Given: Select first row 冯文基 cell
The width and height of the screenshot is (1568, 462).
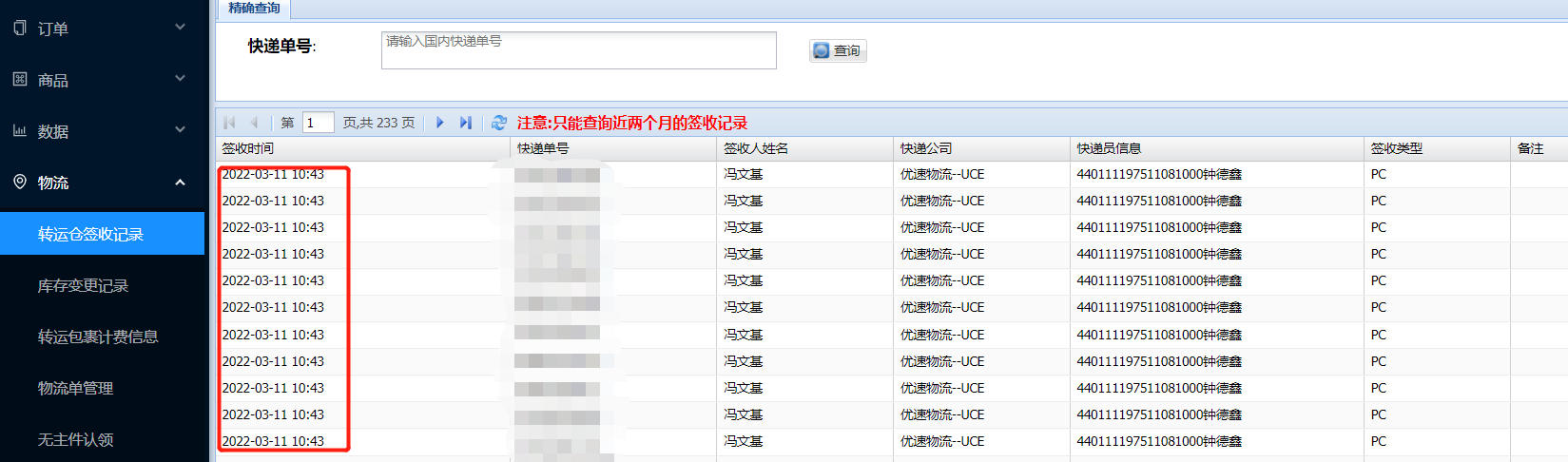Looking at the screenshot, I should [x=805, y=174].
